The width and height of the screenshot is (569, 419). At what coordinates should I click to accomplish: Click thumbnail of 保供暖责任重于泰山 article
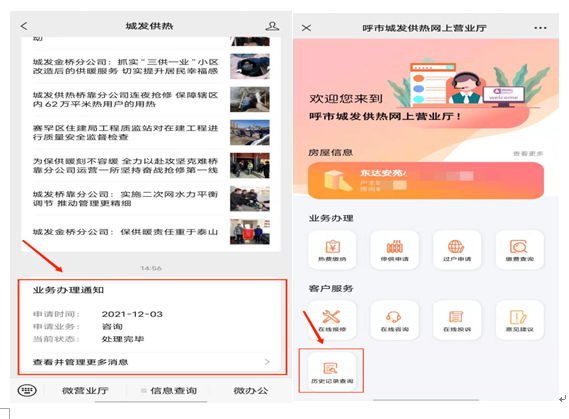point(250,232)
